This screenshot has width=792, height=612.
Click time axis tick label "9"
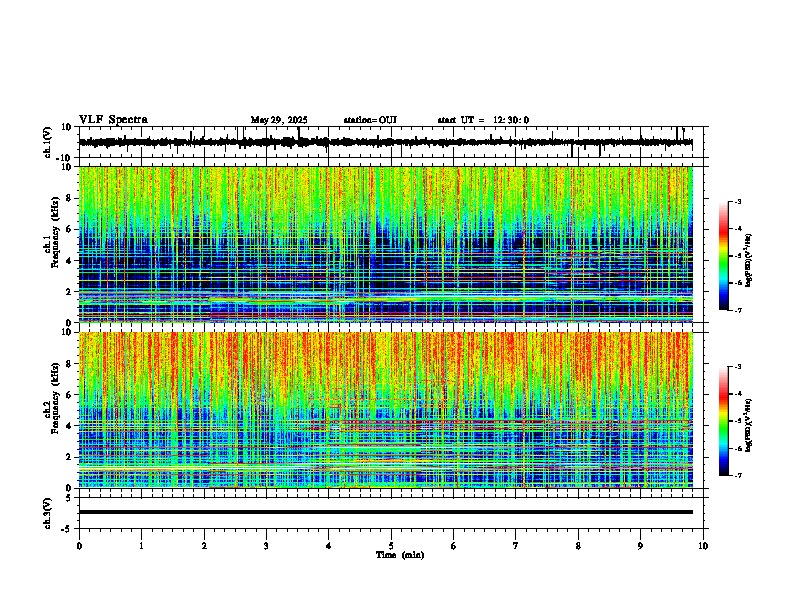[x=640, y=546]
